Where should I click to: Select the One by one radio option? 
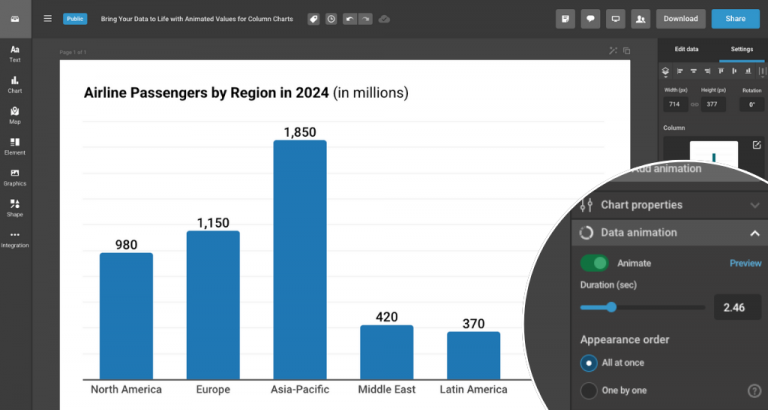click(x=588, y=390)
